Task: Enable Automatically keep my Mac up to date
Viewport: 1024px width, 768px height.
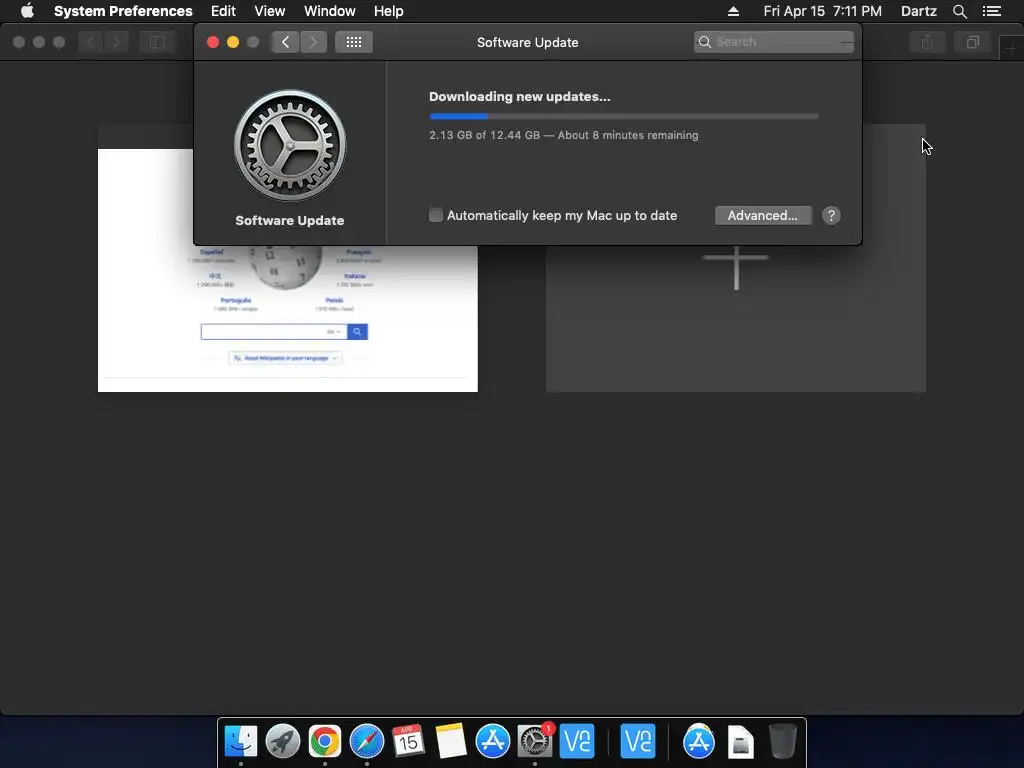Action: [436, 215]
